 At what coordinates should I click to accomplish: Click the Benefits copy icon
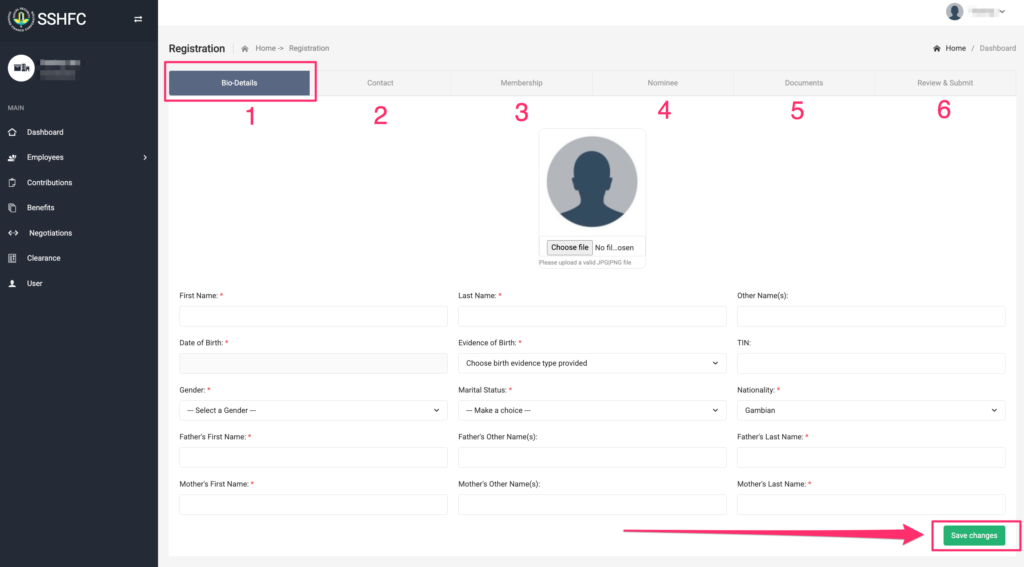(x=12, y=208)
